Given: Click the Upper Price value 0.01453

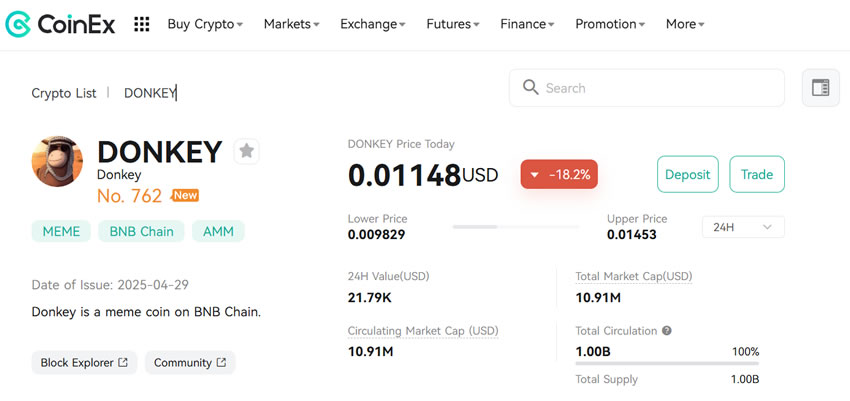Looking at the screenshot, I should tap(632, 235).
